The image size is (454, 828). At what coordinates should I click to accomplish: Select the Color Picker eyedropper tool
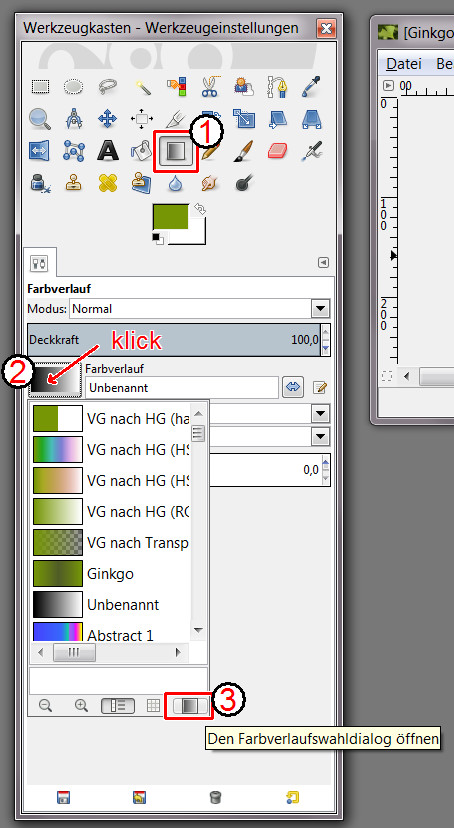click(x=310, y=87)
